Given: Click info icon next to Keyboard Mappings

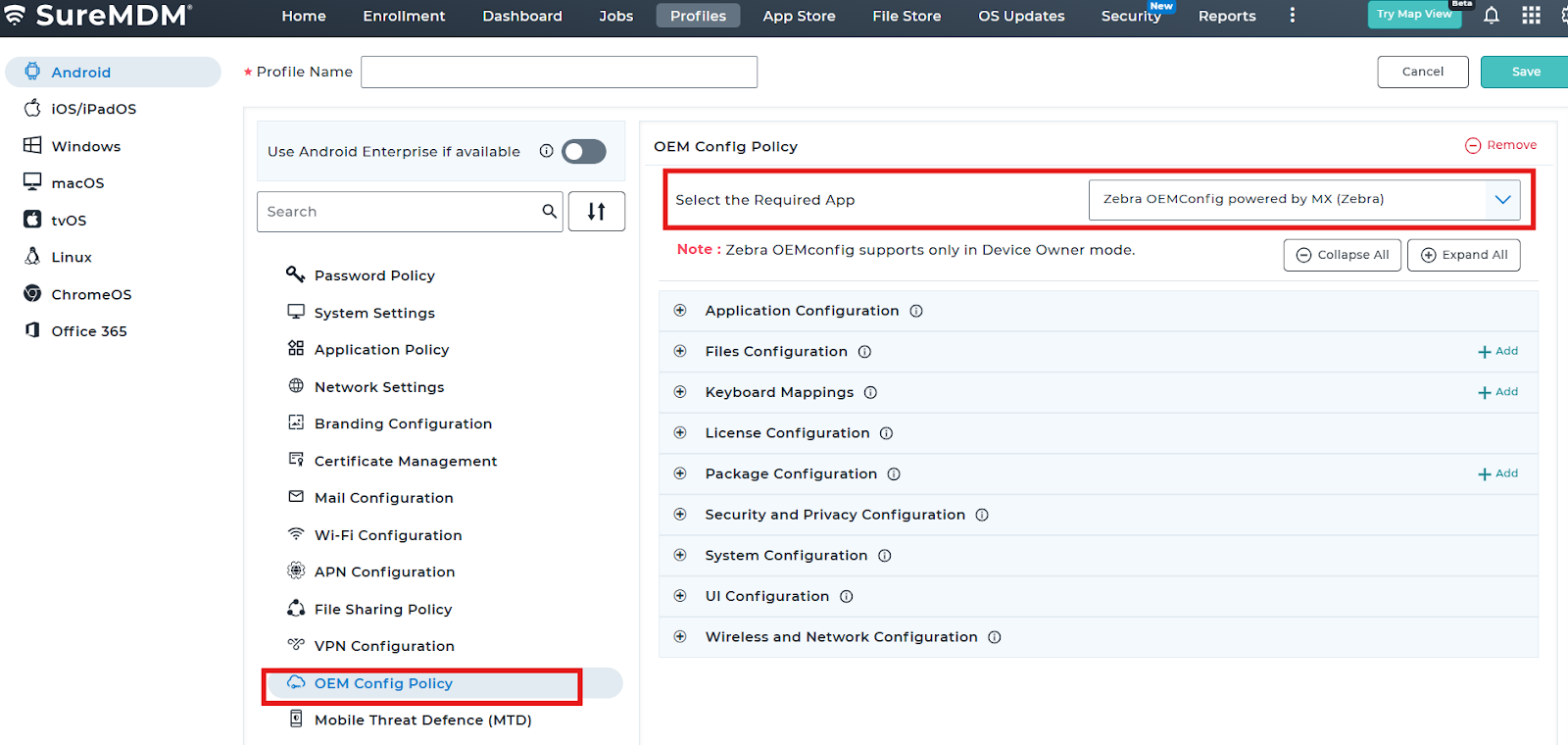Looking at the screenshot, I should pos(870,392).
